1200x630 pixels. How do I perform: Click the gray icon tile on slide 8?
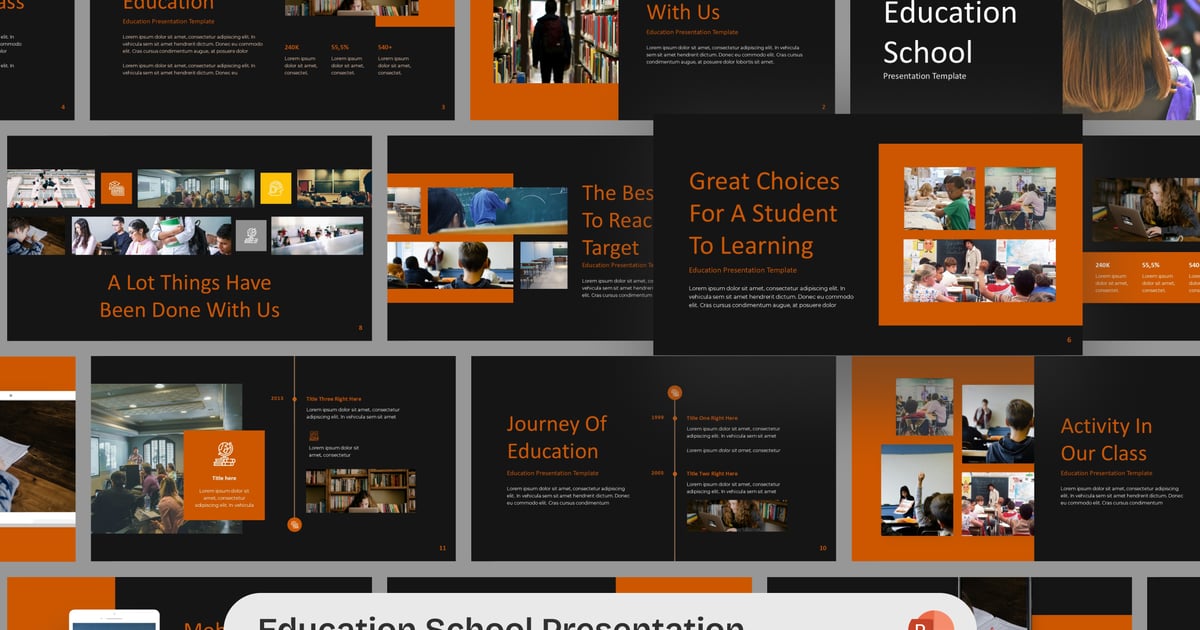pos(251,235)
